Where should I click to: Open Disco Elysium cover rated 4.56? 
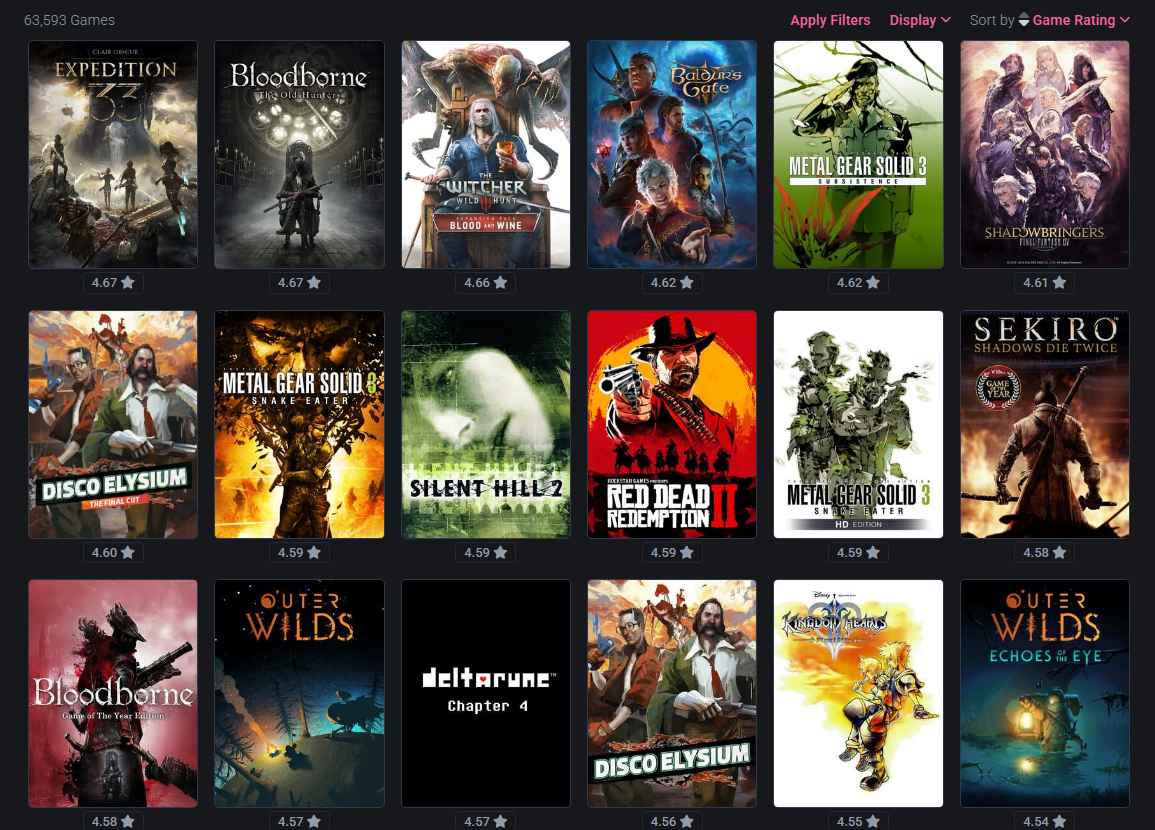point(672,694)
